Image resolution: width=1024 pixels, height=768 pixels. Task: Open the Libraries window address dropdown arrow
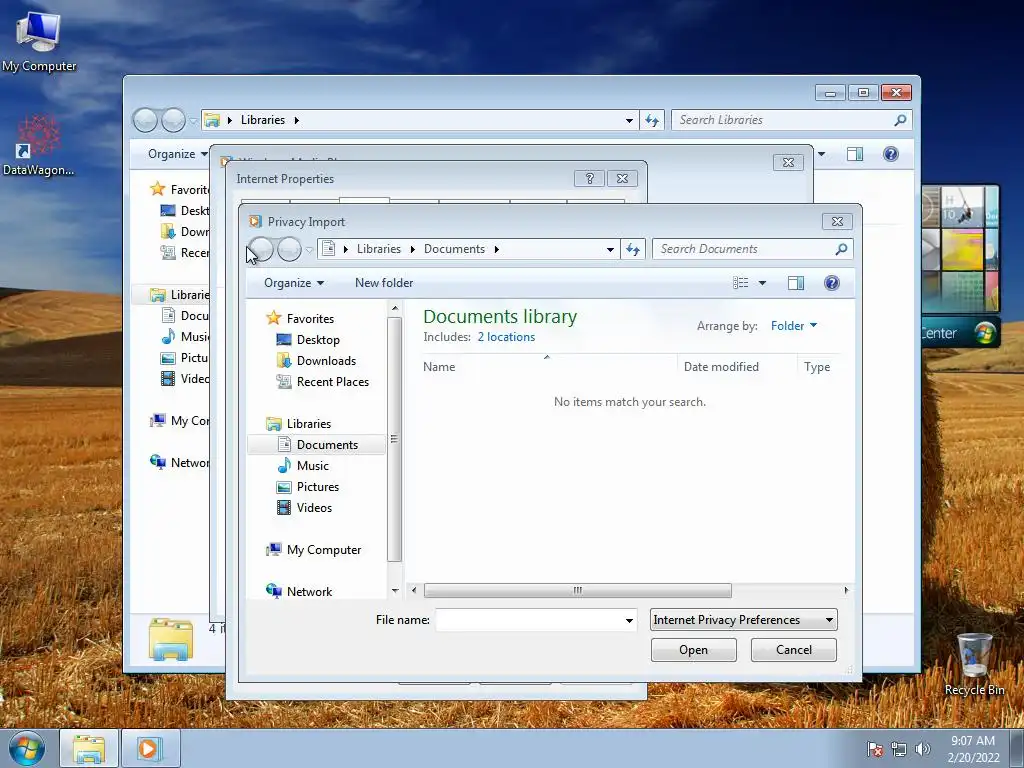coord(629,120)
